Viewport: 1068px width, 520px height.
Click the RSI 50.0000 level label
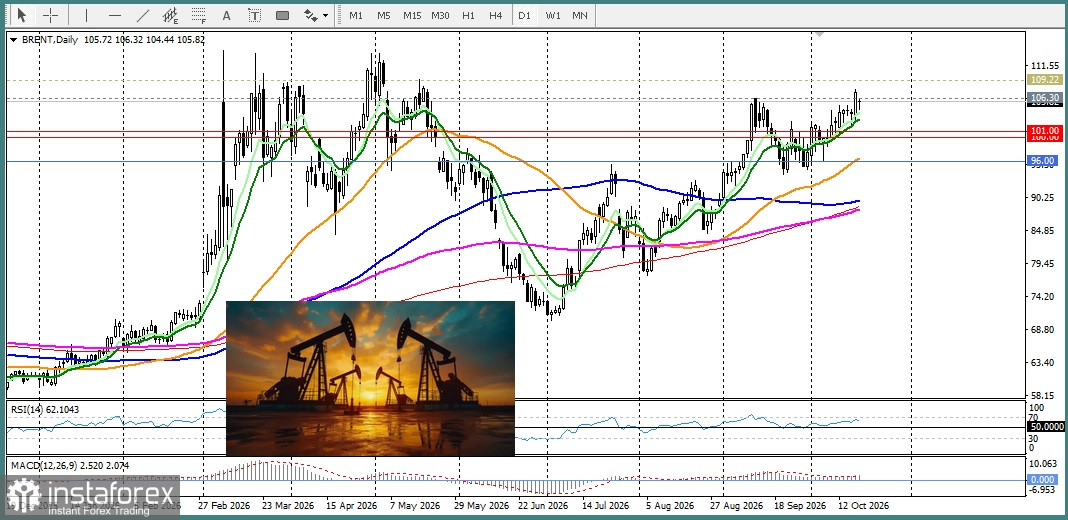pyautogui.click(x=1044, y=427)
